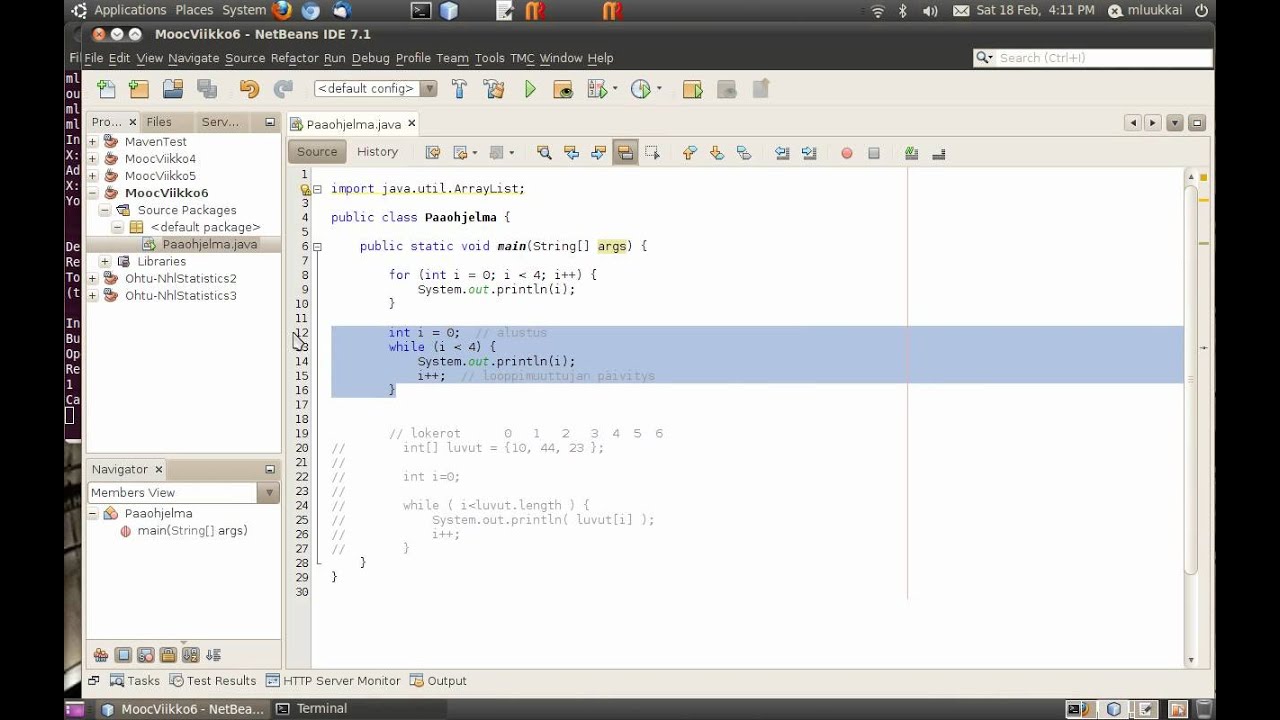This screenshot has height=720, width=1280.
Task: Click the Next Bookmark icon
Action: (x=716, y=153)
